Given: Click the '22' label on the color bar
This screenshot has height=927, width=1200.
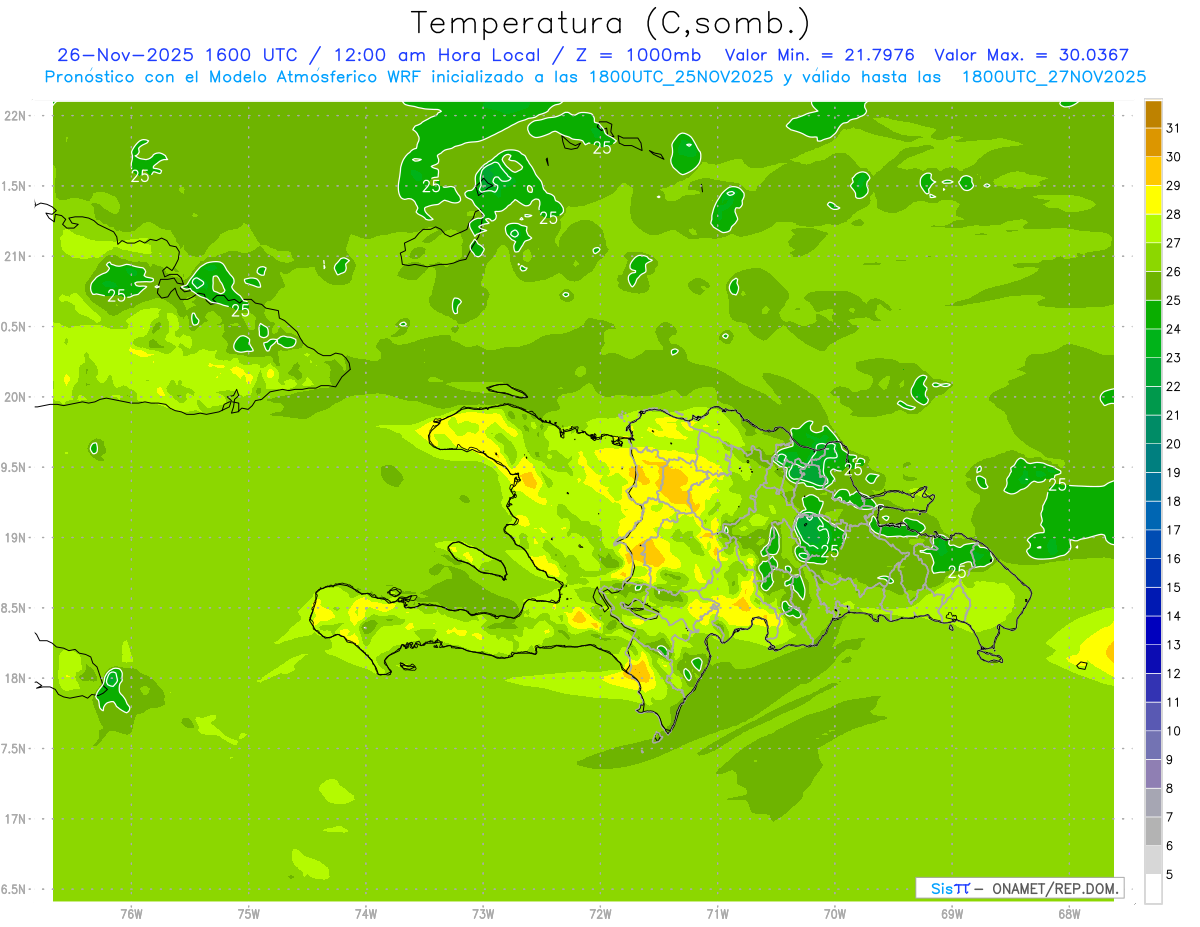Looking at the screenshot, I should pos(1174,387).
